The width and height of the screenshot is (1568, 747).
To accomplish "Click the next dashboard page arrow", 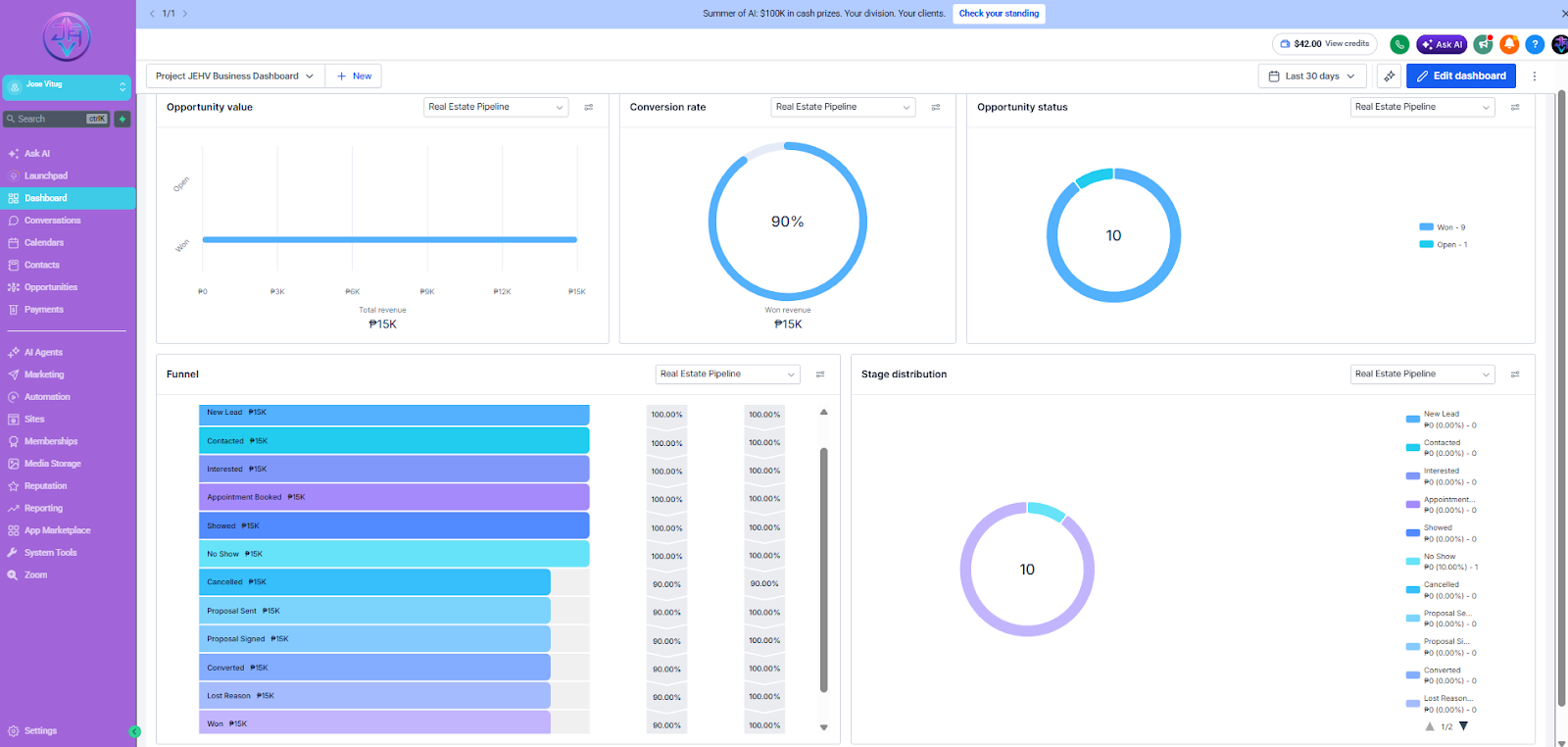I will [x=185, y=14].
